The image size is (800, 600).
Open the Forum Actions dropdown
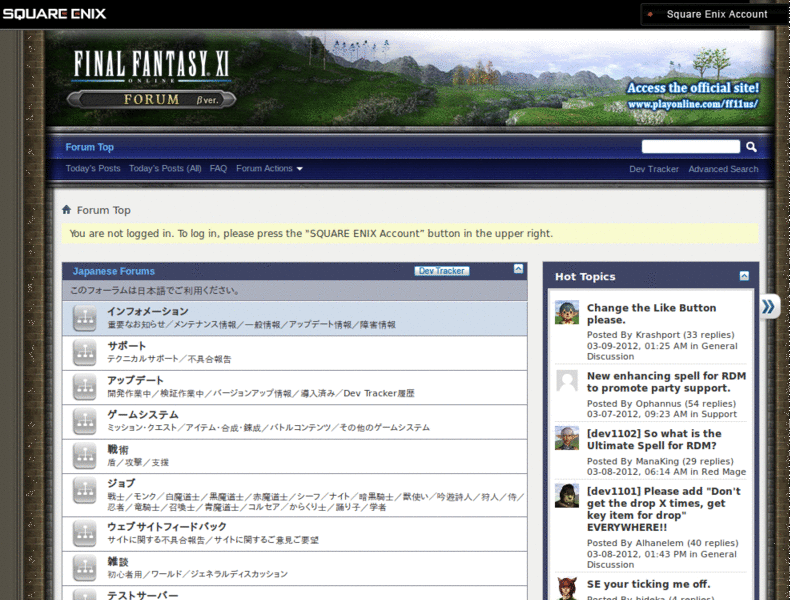tap(268, 168)
